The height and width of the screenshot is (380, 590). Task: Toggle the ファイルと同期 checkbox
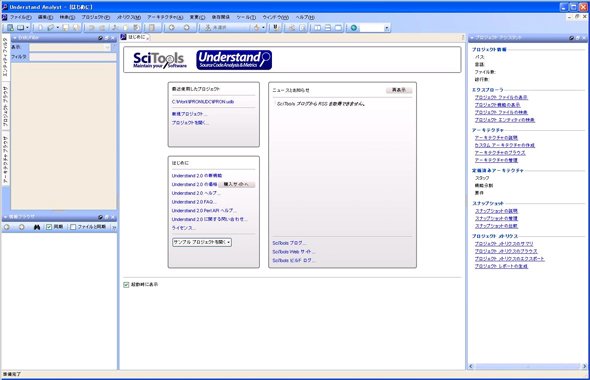click(x=73, y=227)
